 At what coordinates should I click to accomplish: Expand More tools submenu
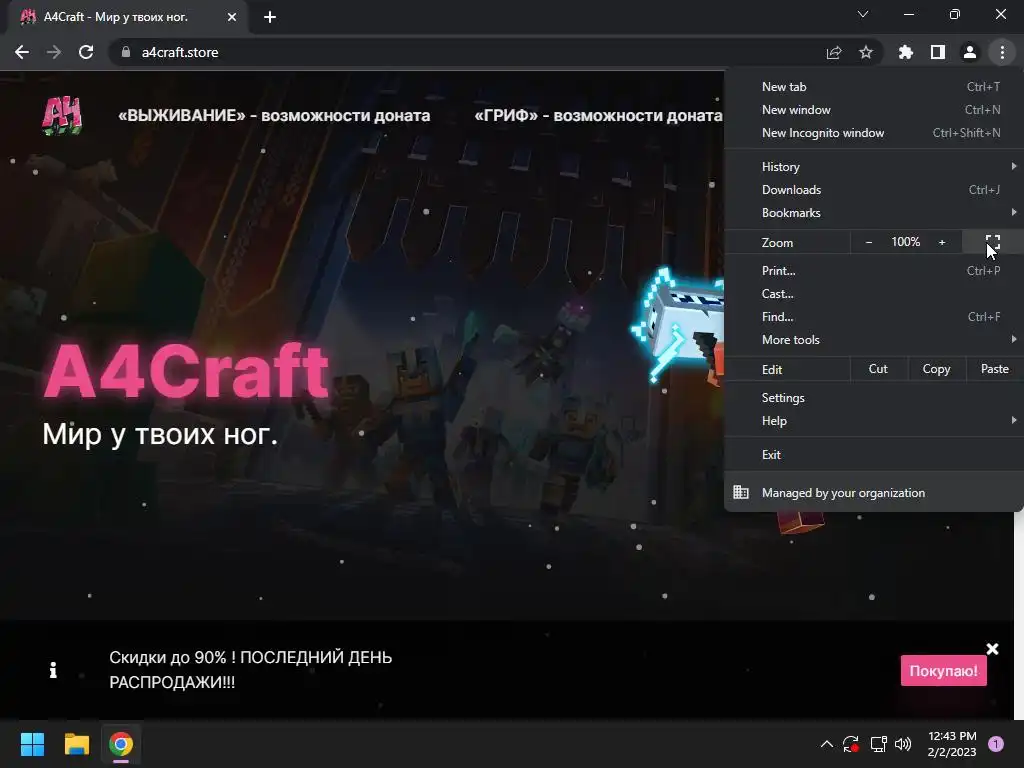[x=874, y=340]
